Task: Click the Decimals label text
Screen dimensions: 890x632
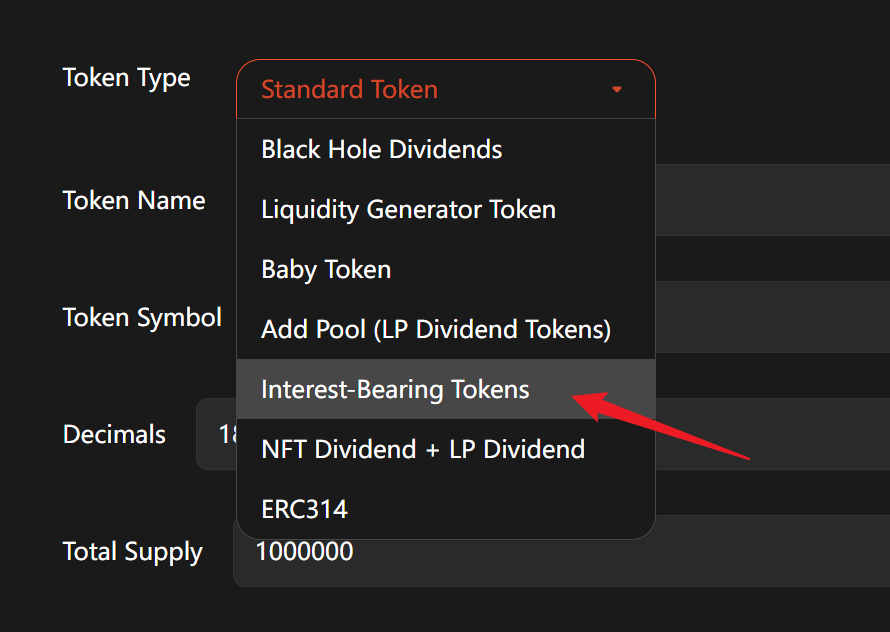Action: point(114,434)
